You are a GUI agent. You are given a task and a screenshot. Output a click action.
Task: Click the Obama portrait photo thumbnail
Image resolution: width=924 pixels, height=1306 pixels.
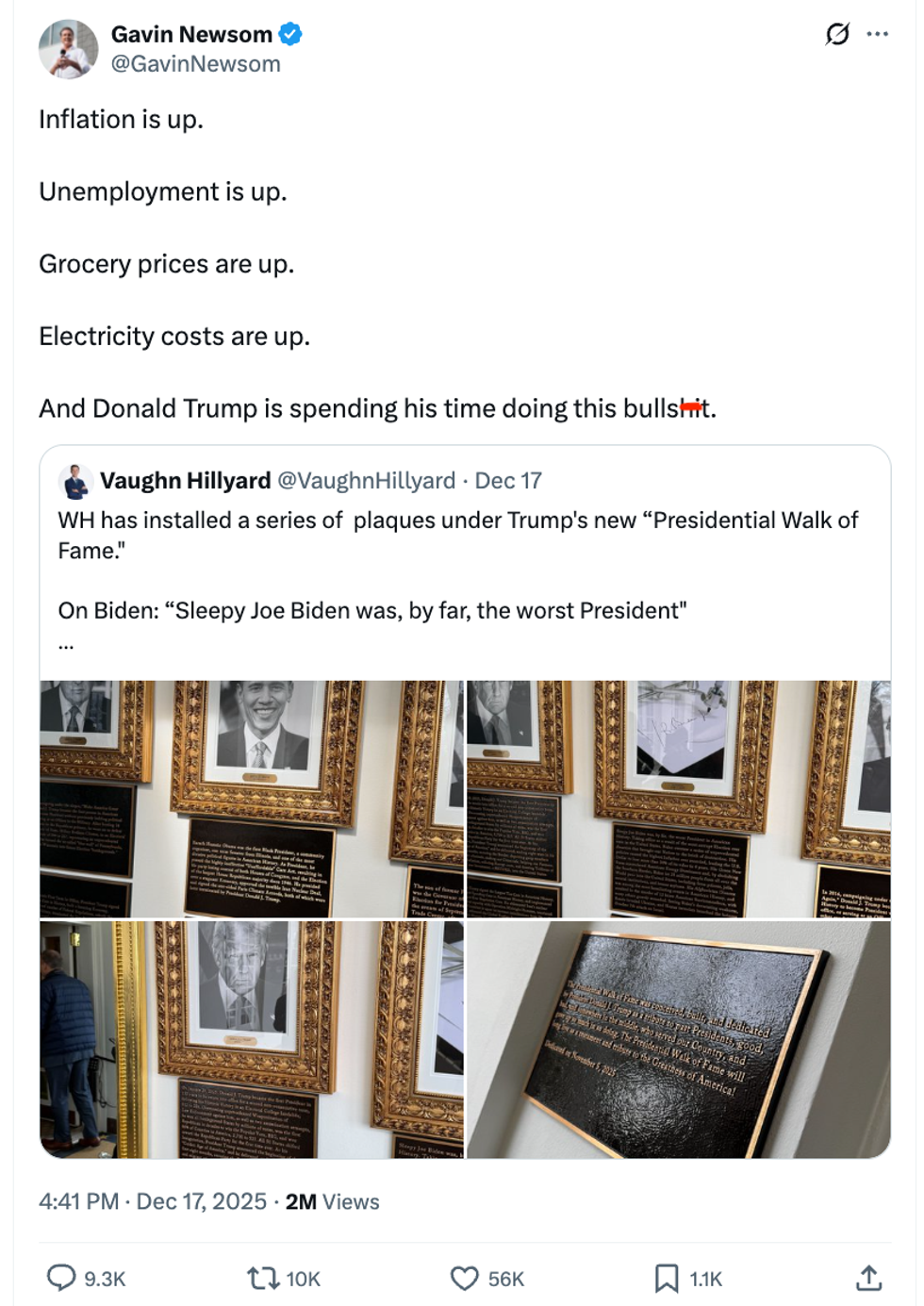tap(251, 795)
